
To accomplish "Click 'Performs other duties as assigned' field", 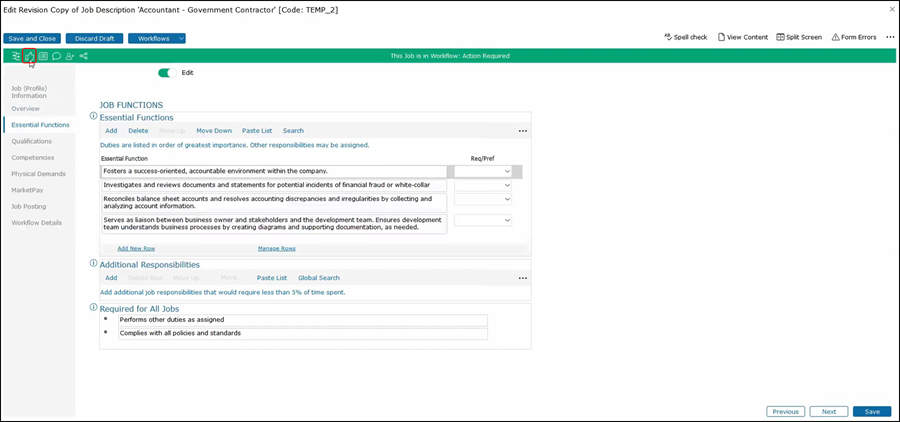I will click(302, 320).
